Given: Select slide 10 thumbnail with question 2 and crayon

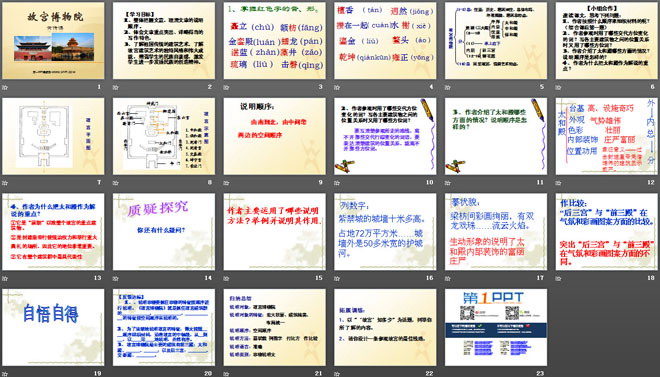Looking at the screenshot, I should [385, 136].
